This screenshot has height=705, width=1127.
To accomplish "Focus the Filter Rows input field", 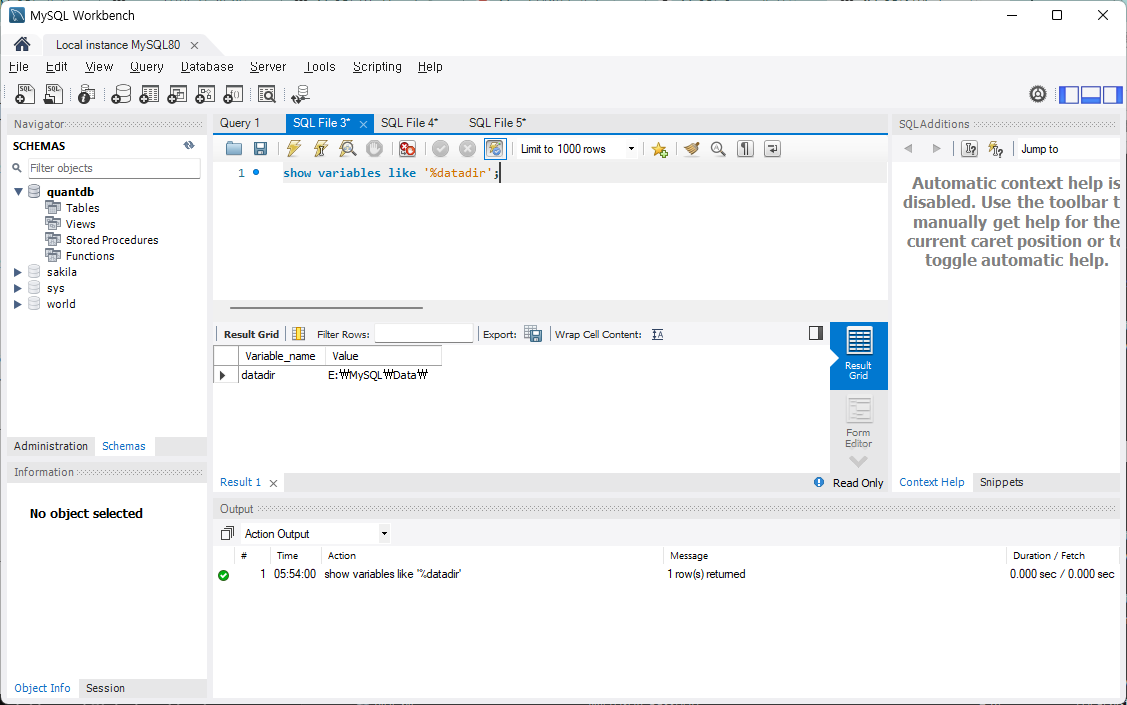I will click(x=423, y=333).
